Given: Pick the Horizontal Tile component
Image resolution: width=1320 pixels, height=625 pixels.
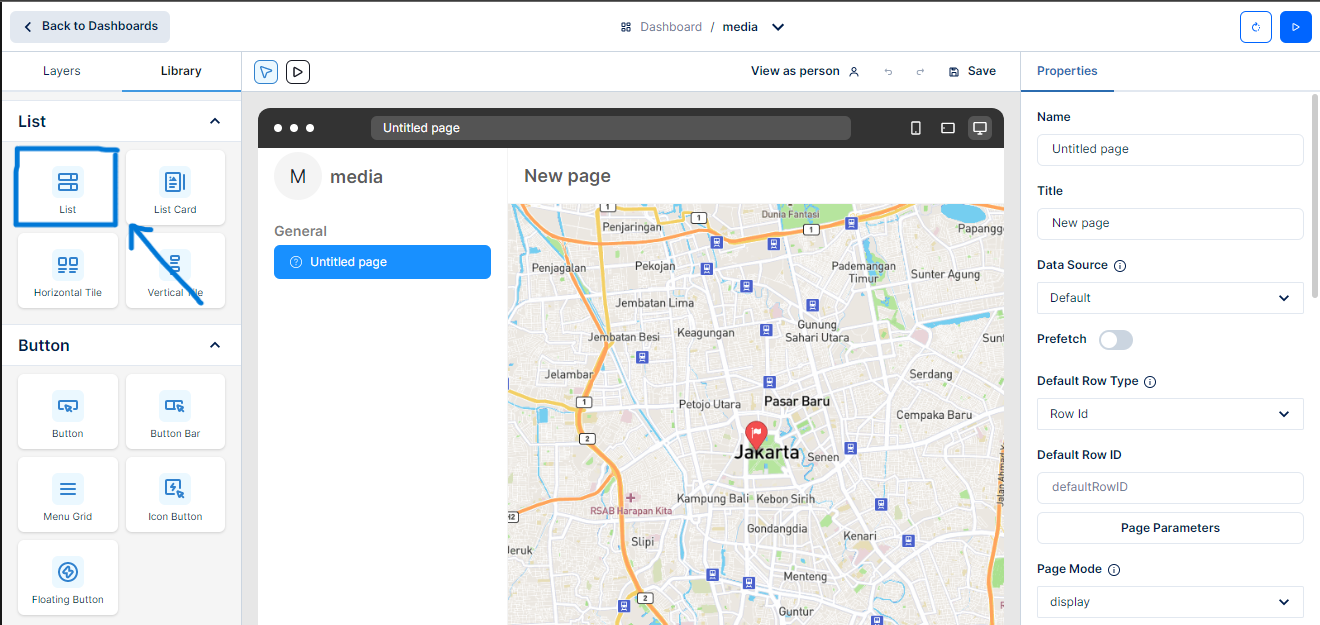Looking at the screenshot, I should 68,271.
